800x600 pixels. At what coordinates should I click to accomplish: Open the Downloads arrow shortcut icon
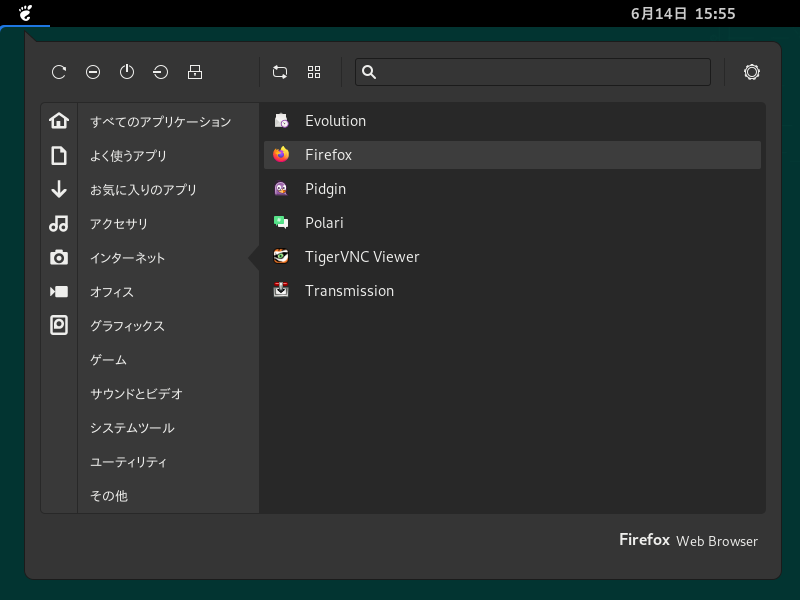(59, 189)
